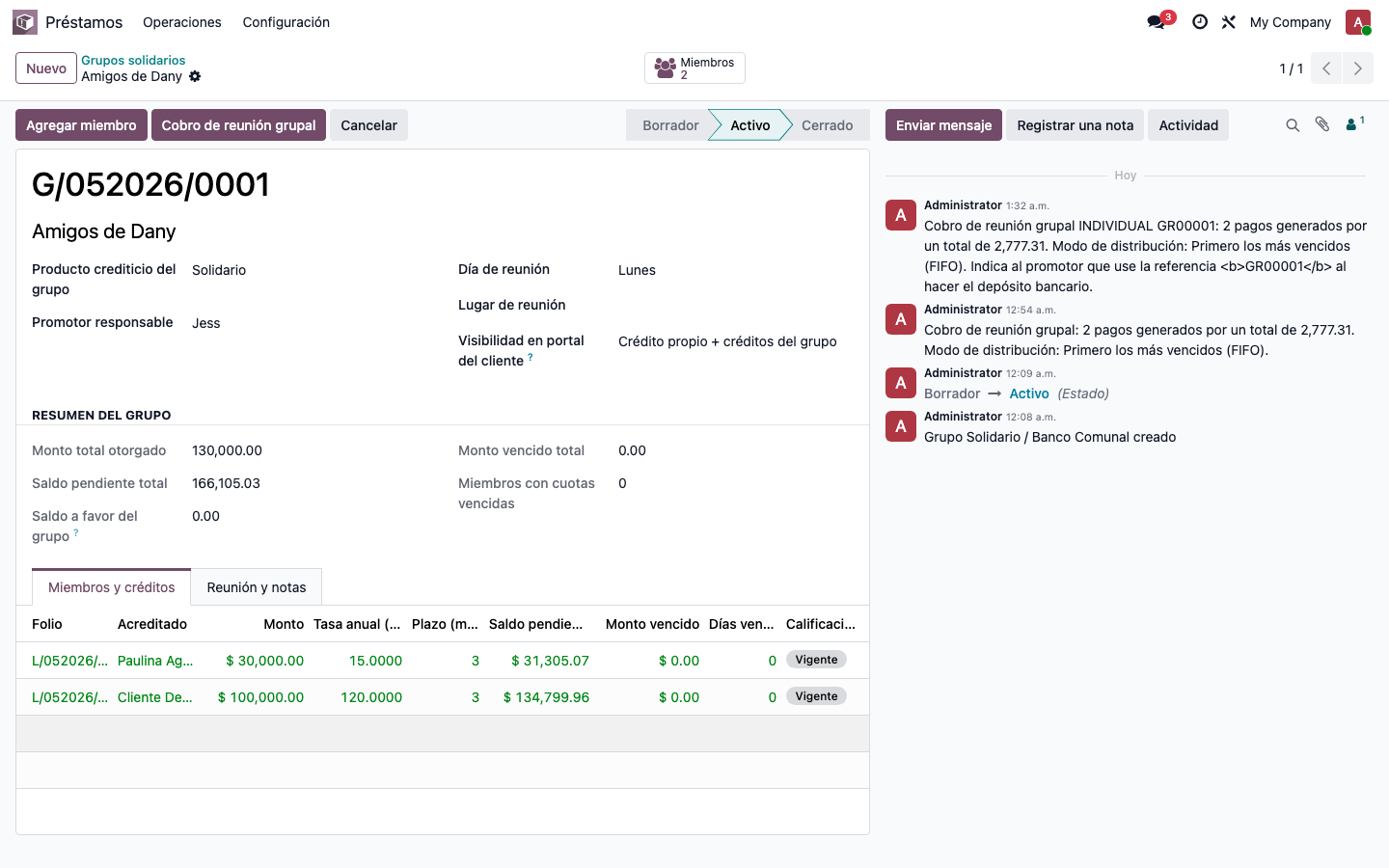Click Actividad button
The width and height of the screenshot is (1389, 868).
pyautogui.click(x=1188, y=125)
